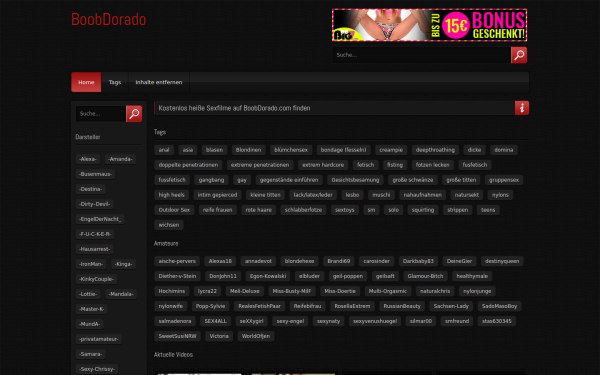The width and height of the screenshot is (600, 375).
Task: Open the RussianBeauty amateur link
Action: [402, 306]
